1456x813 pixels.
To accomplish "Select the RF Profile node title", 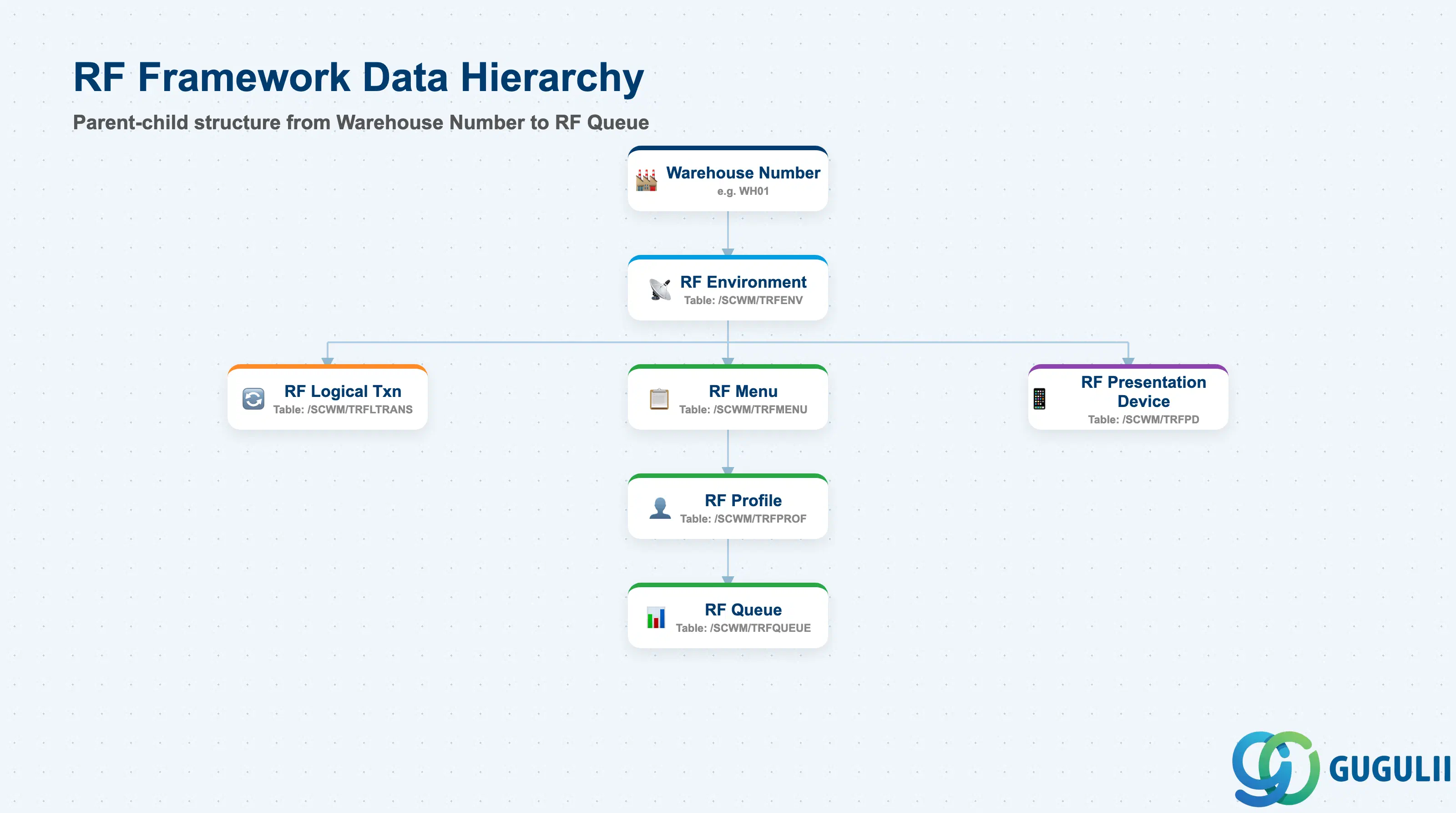I will pyautogui.click(x=743, y=500).
